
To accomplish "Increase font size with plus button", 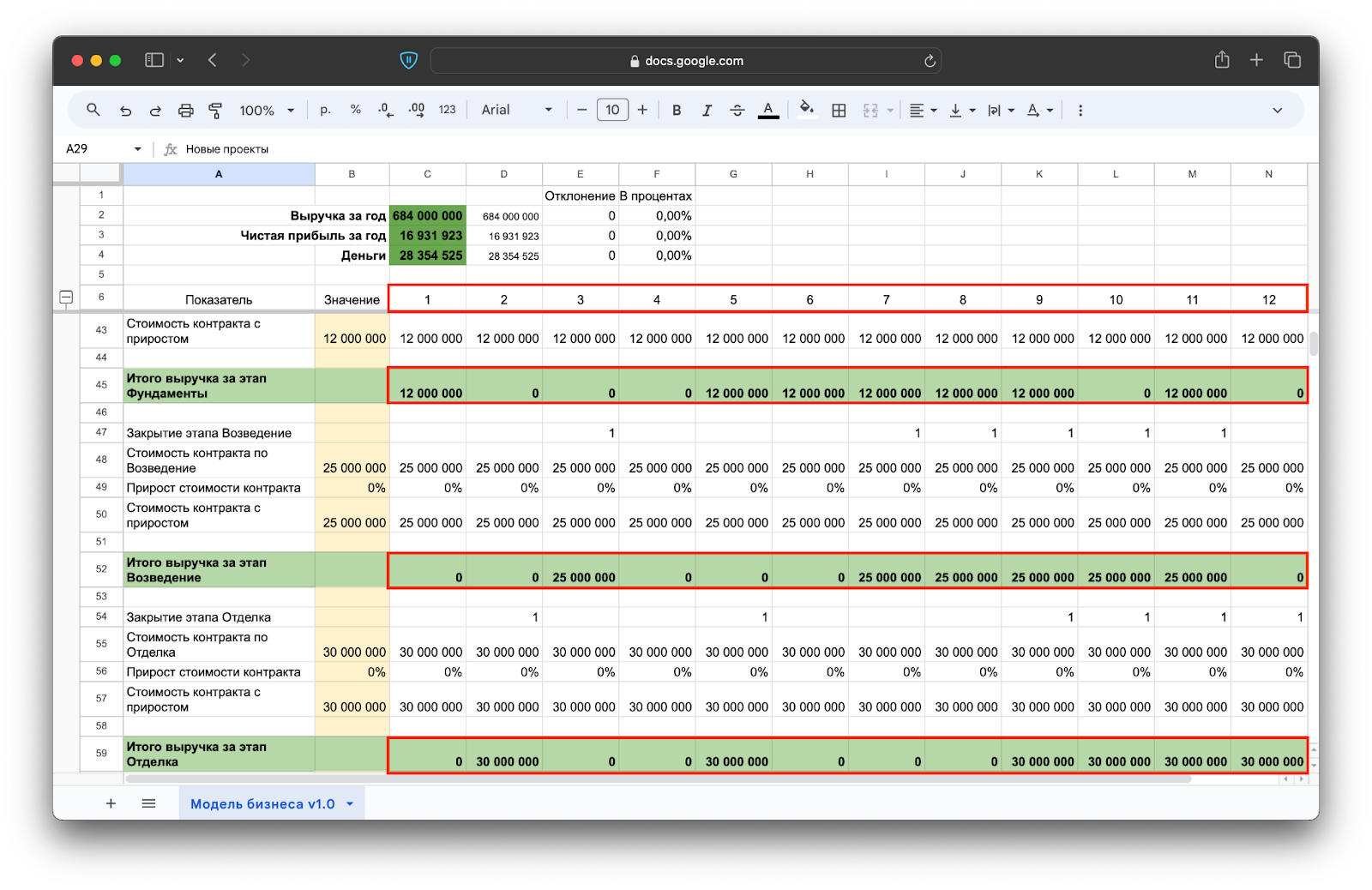I will click(x=642, y=110).
